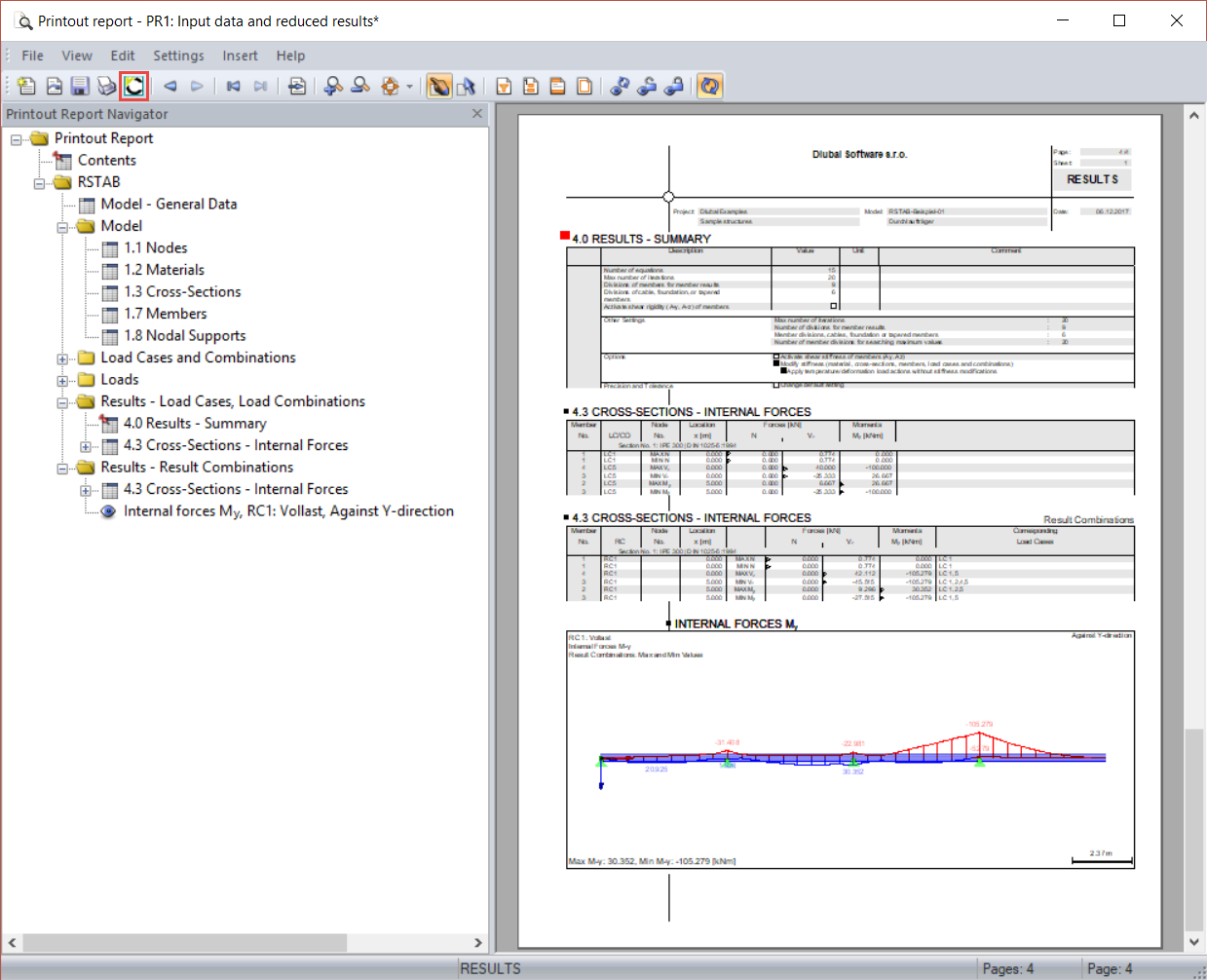Lock the printout report with the padlock icon
This screenshot has width=1207, height=980.
673,86
